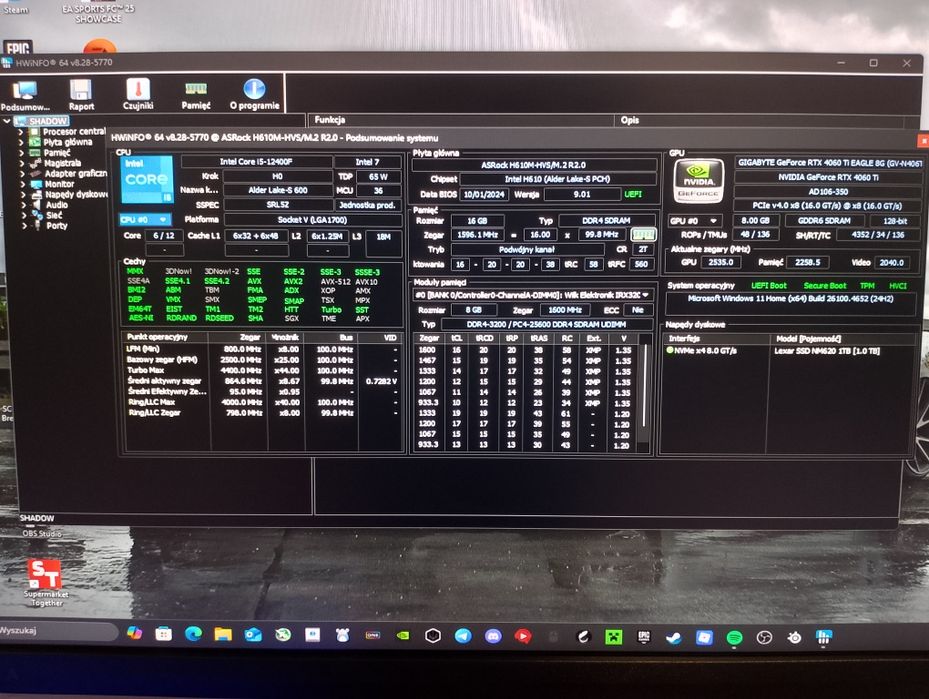
Task: Expand the Płyta główna node arrow
Action: (21, 143)
